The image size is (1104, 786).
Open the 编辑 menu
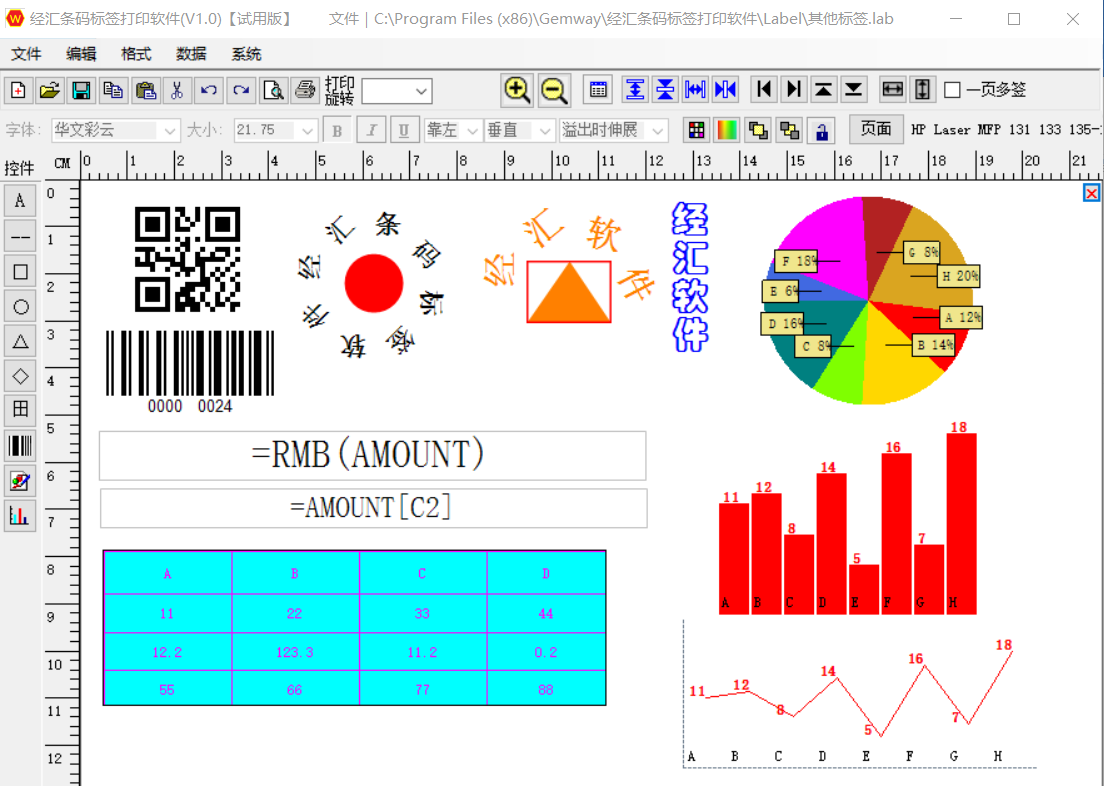tap(82, 54)
